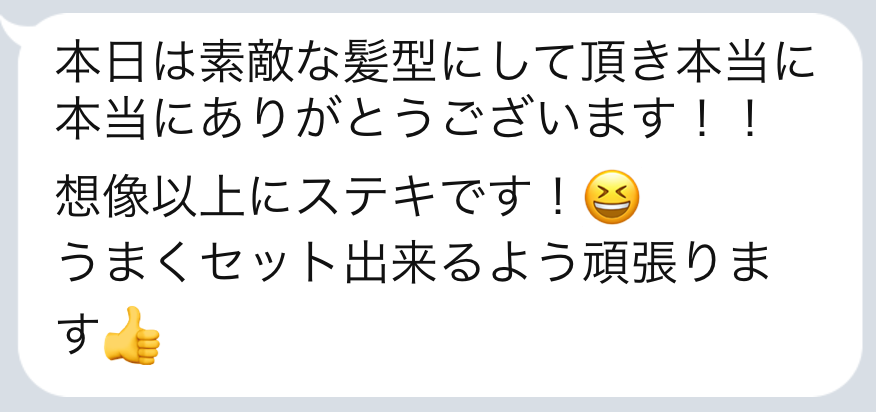Click the phrase 想像以上に
876x412 pixels.
coord(174,197)
